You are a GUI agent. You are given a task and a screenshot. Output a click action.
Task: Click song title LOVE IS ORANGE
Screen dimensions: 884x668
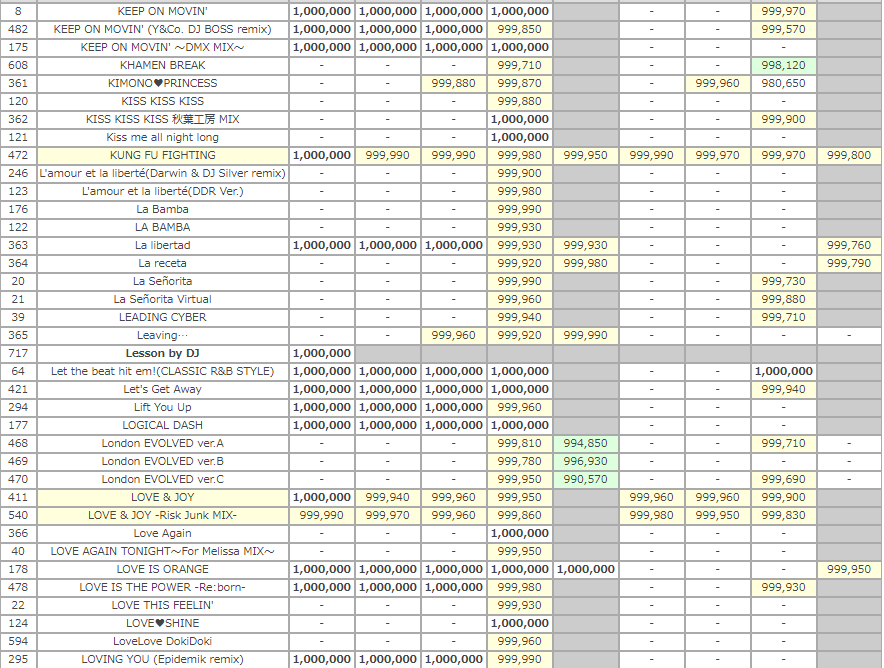pyautogui.click(x=162, y=569)
